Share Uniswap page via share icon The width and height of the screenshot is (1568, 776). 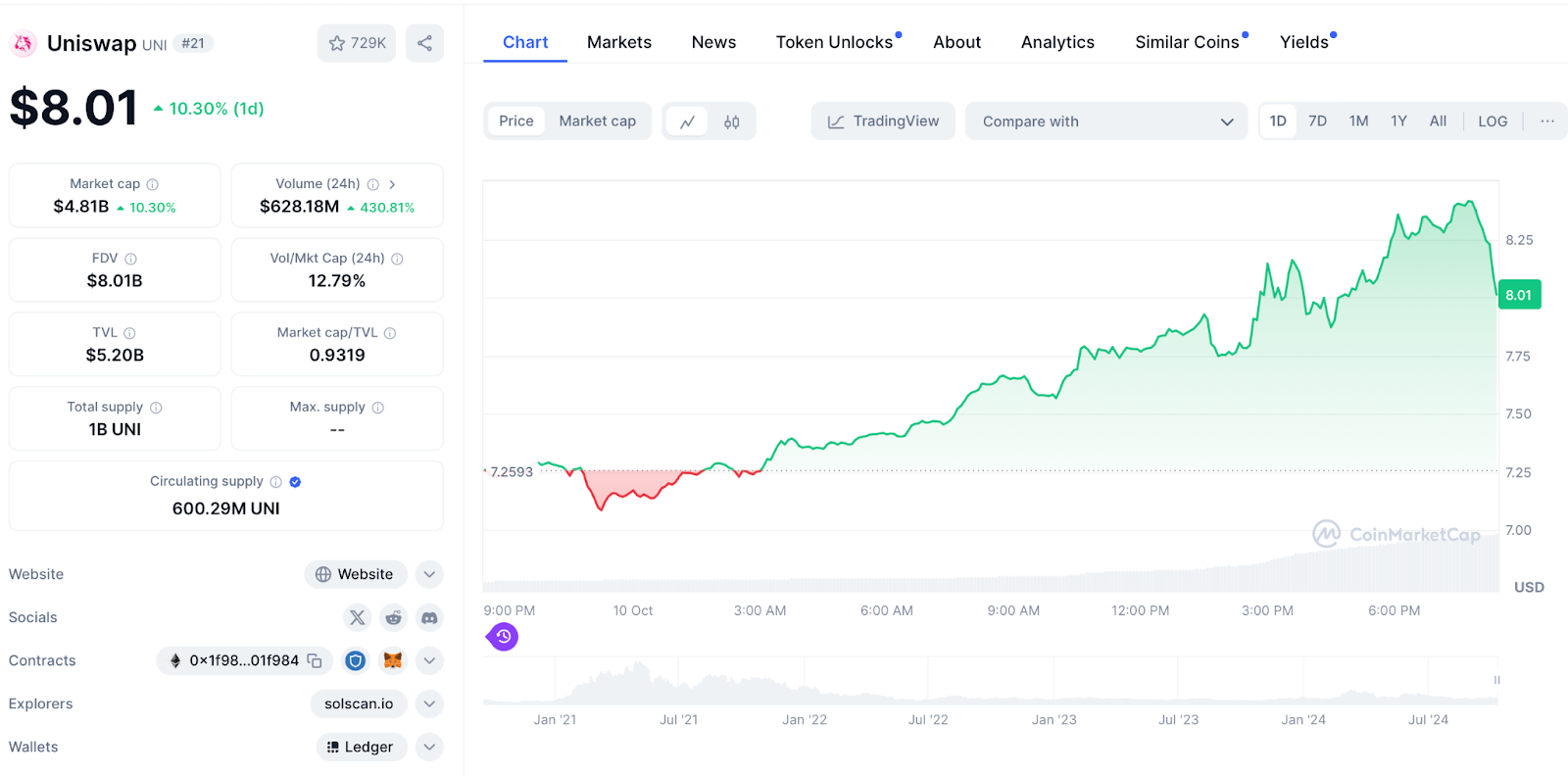click(x=424, y=43)
